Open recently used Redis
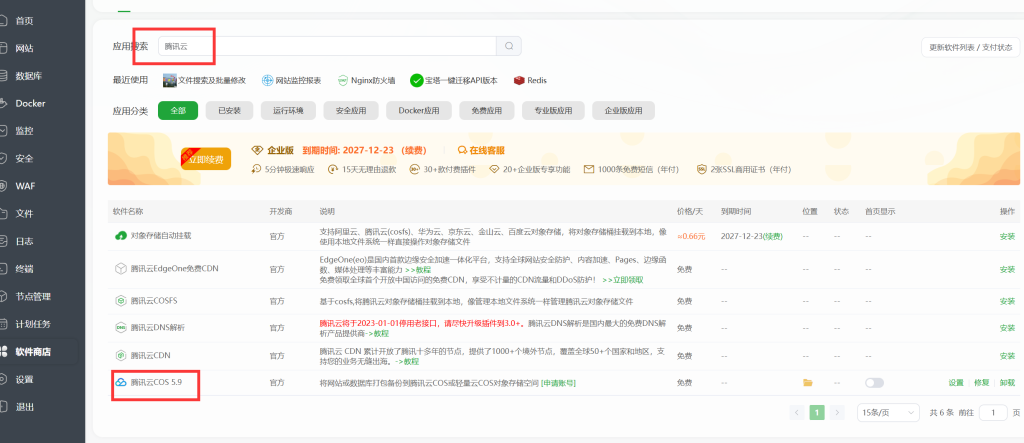Image resolution: width=1024 pixels, height=443 pixels. coord(530,80)
